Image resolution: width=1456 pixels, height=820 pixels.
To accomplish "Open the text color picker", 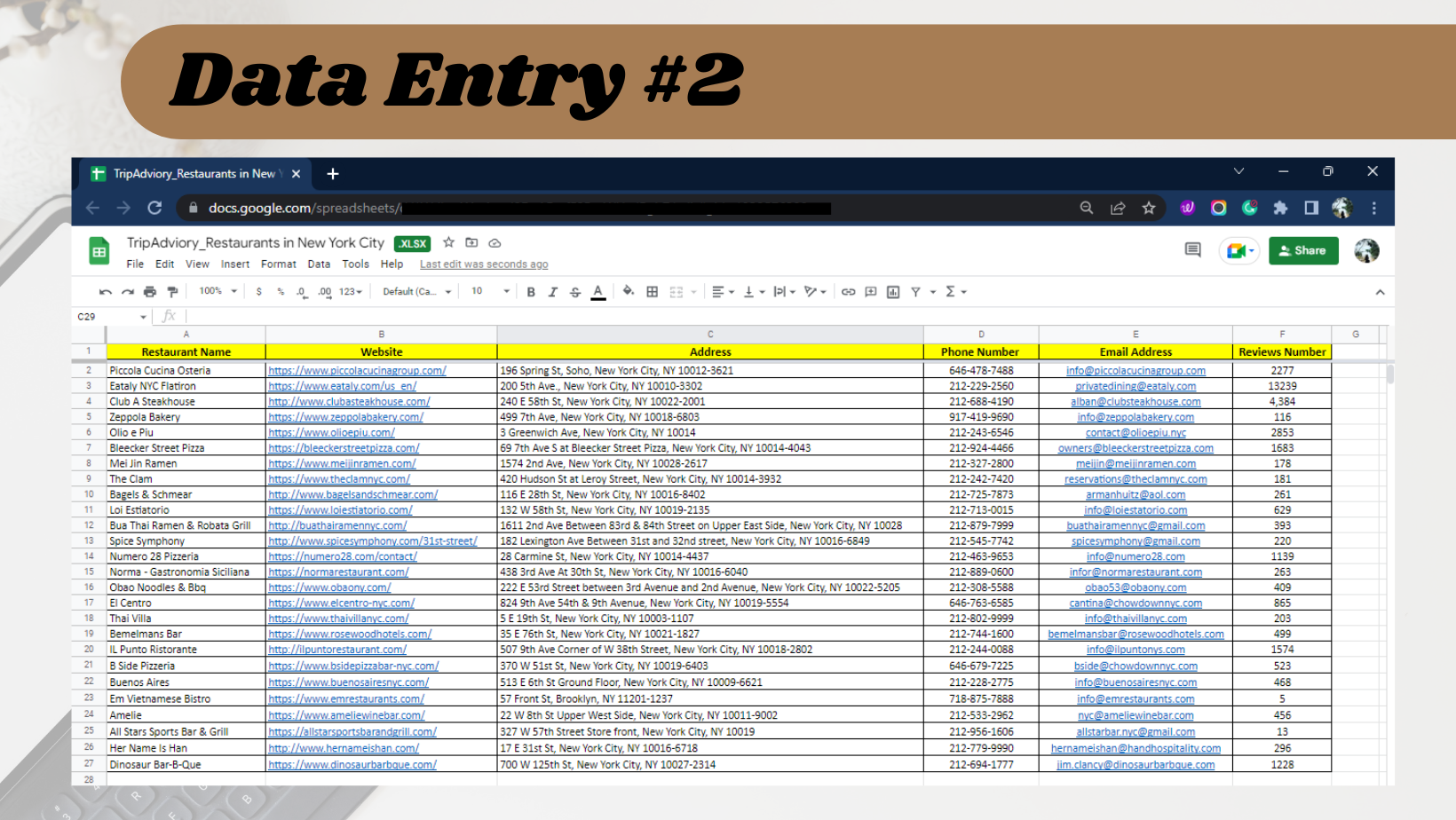I will tap(598, 292).
